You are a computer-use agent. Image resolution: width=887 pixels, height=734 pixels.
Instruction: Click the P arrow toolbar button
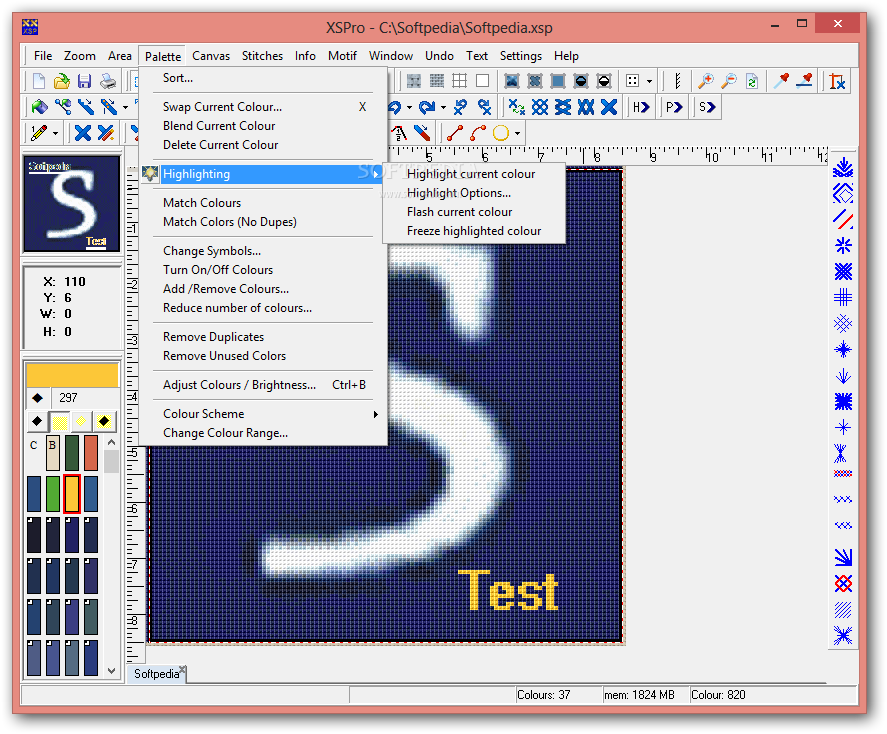coord(674,107)
